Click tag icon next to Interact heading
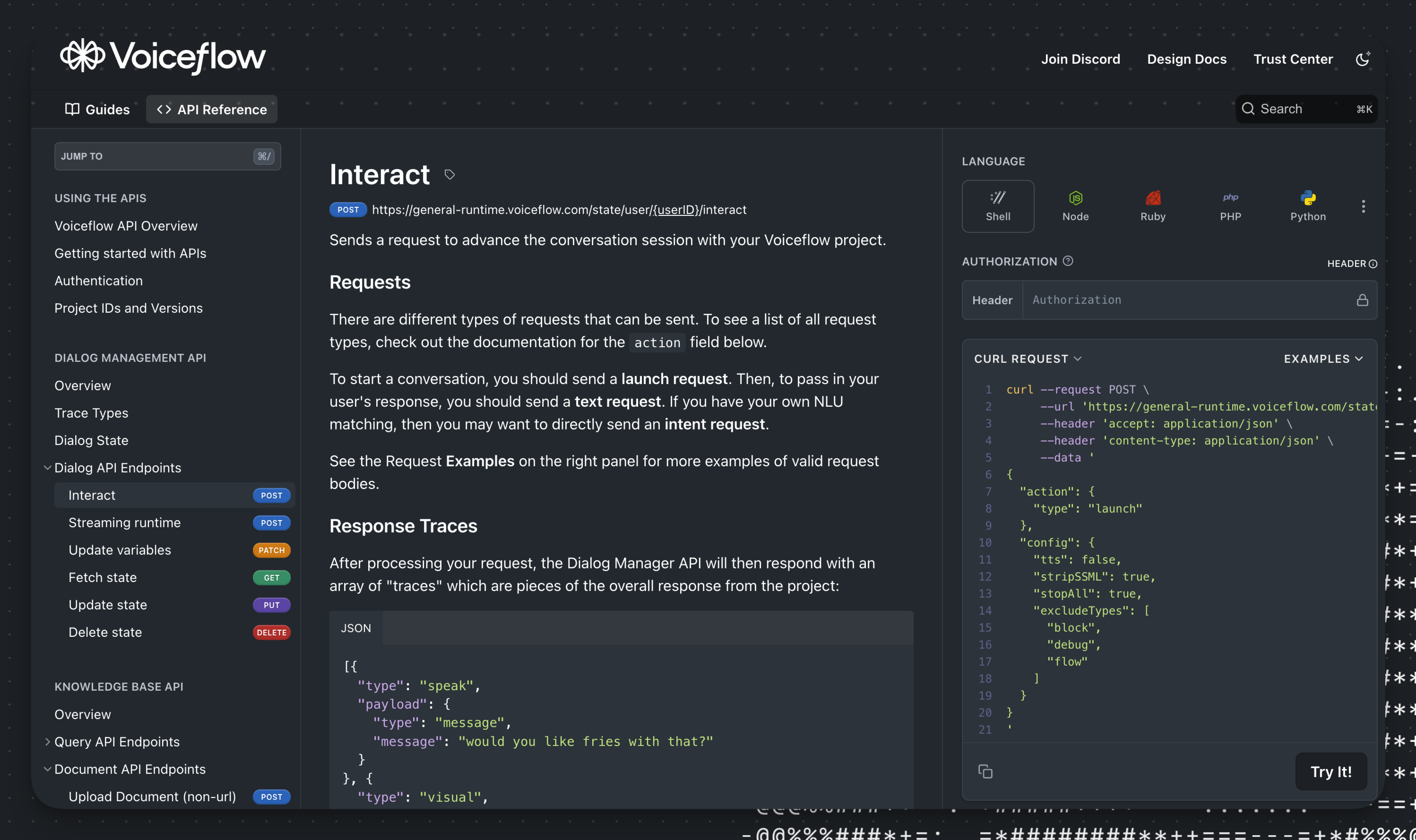 [x=449, y=175]
